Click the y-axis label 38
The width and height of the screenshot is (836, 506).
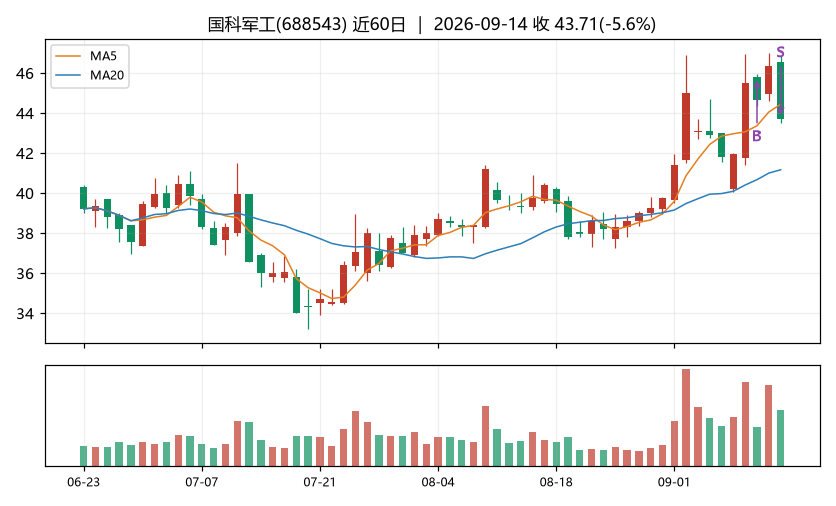coord(25,234)
